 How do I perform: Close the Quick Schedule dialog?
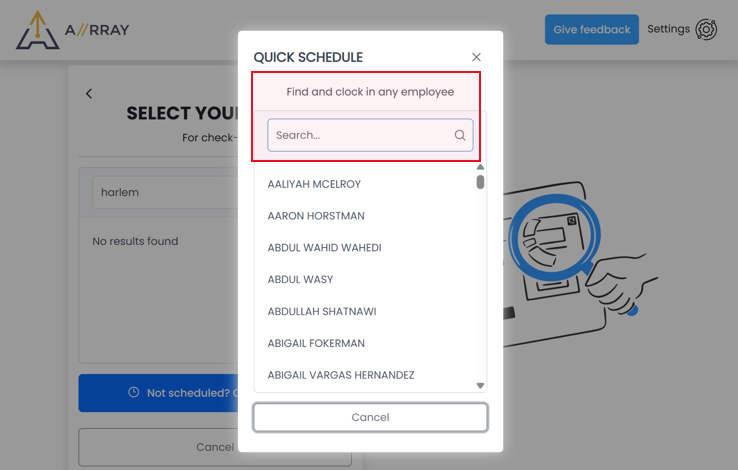point(476,57)
